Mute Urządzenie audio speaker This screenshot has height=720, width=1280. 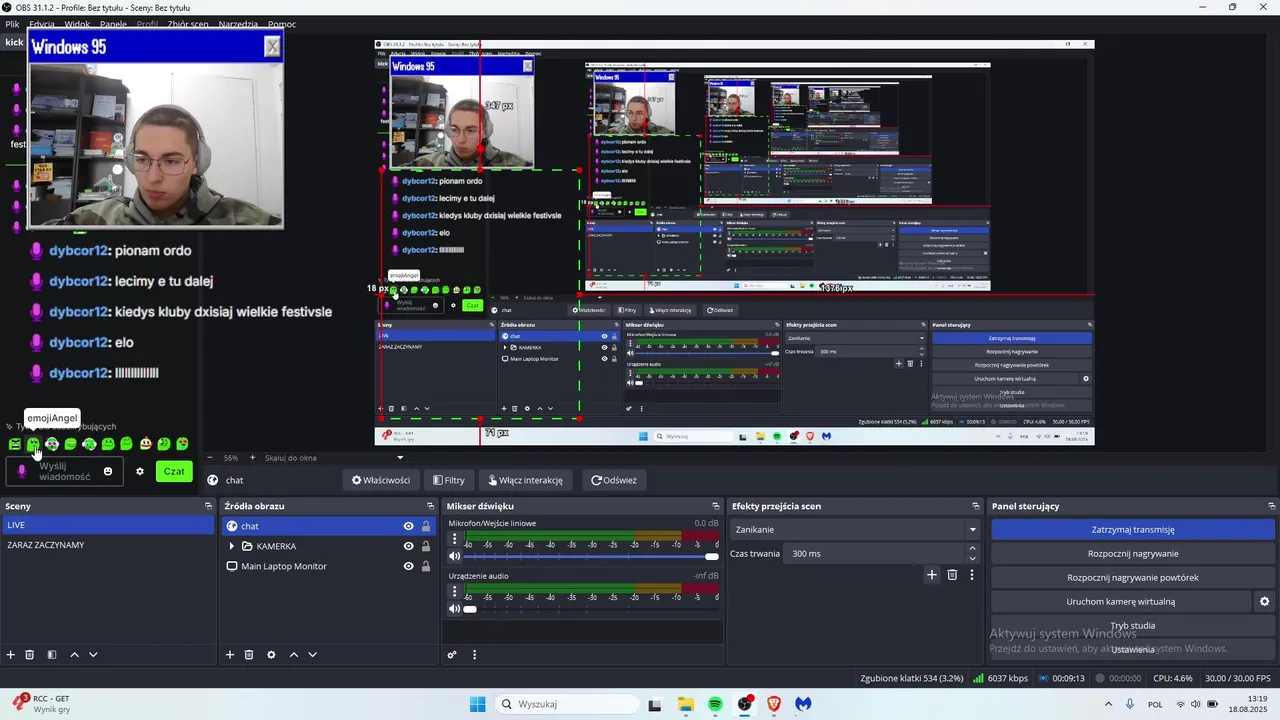pos(454,609)
